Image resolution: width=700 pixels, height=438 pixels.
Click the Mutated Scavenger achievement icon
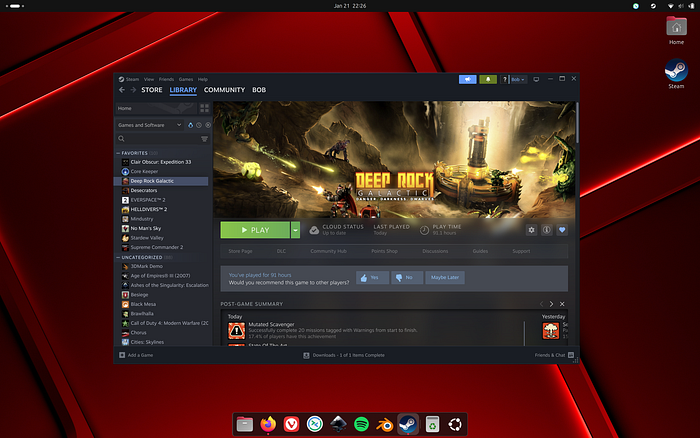[x=237, y=331]
